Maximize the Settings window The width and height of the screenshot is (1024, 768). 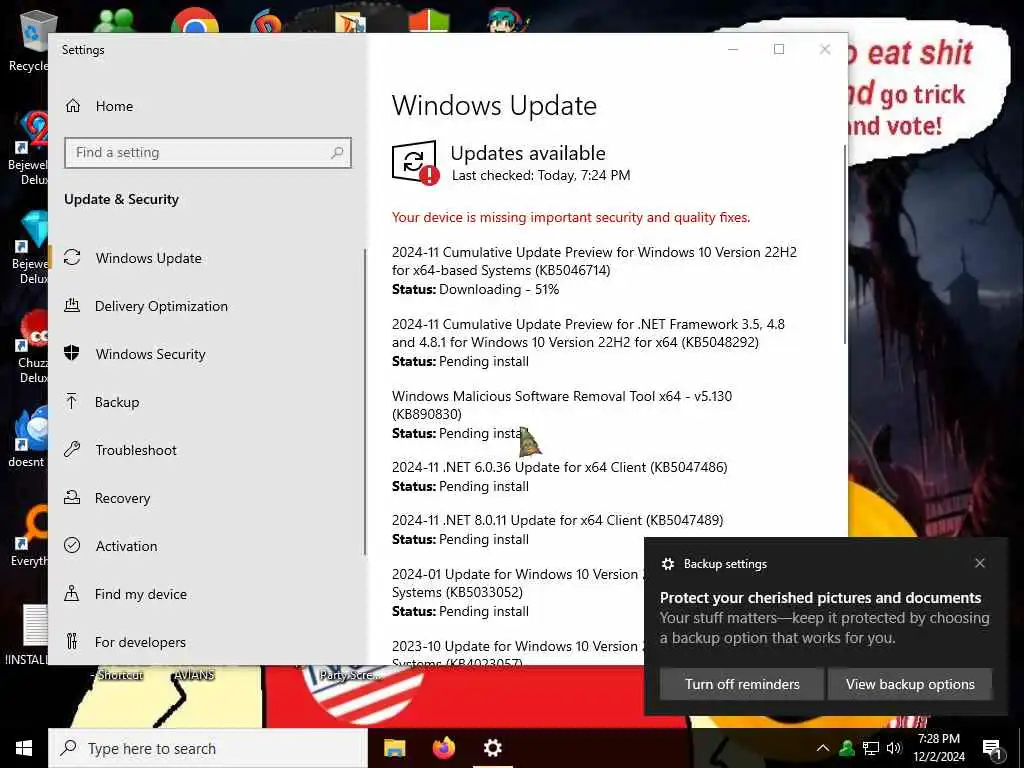[x=778, y=50]
